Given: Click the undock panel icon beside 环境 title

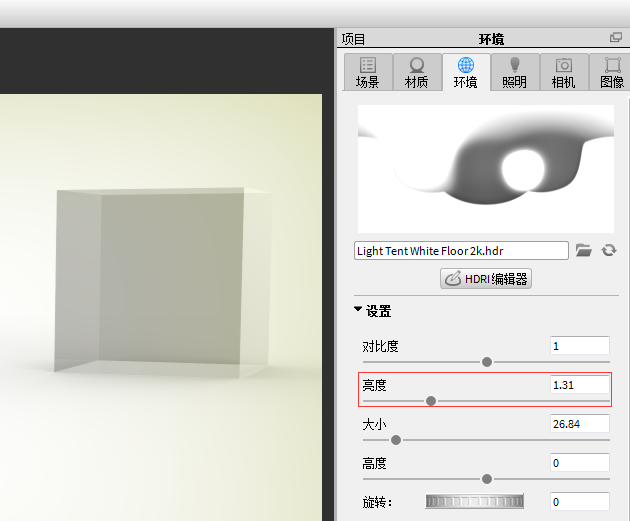Looking at the screenshot, I should [616, 37].
